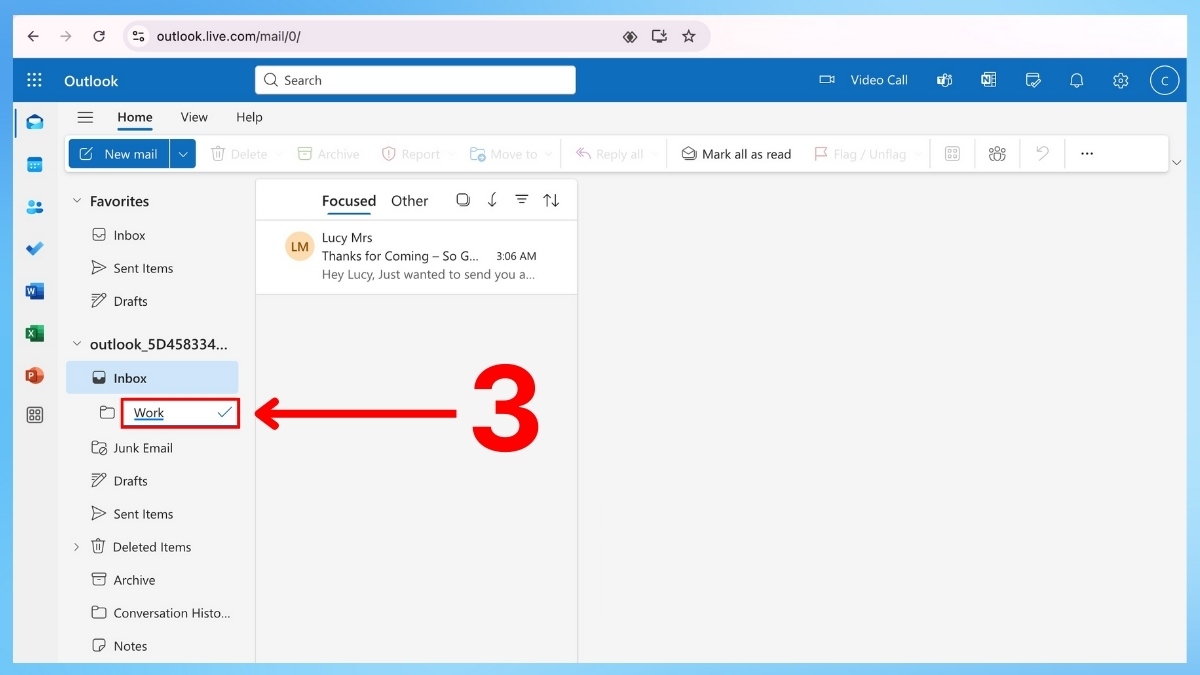The image size is (1200, 675).
Task: Click Reply all toolbar button
Action: [610, 154]
